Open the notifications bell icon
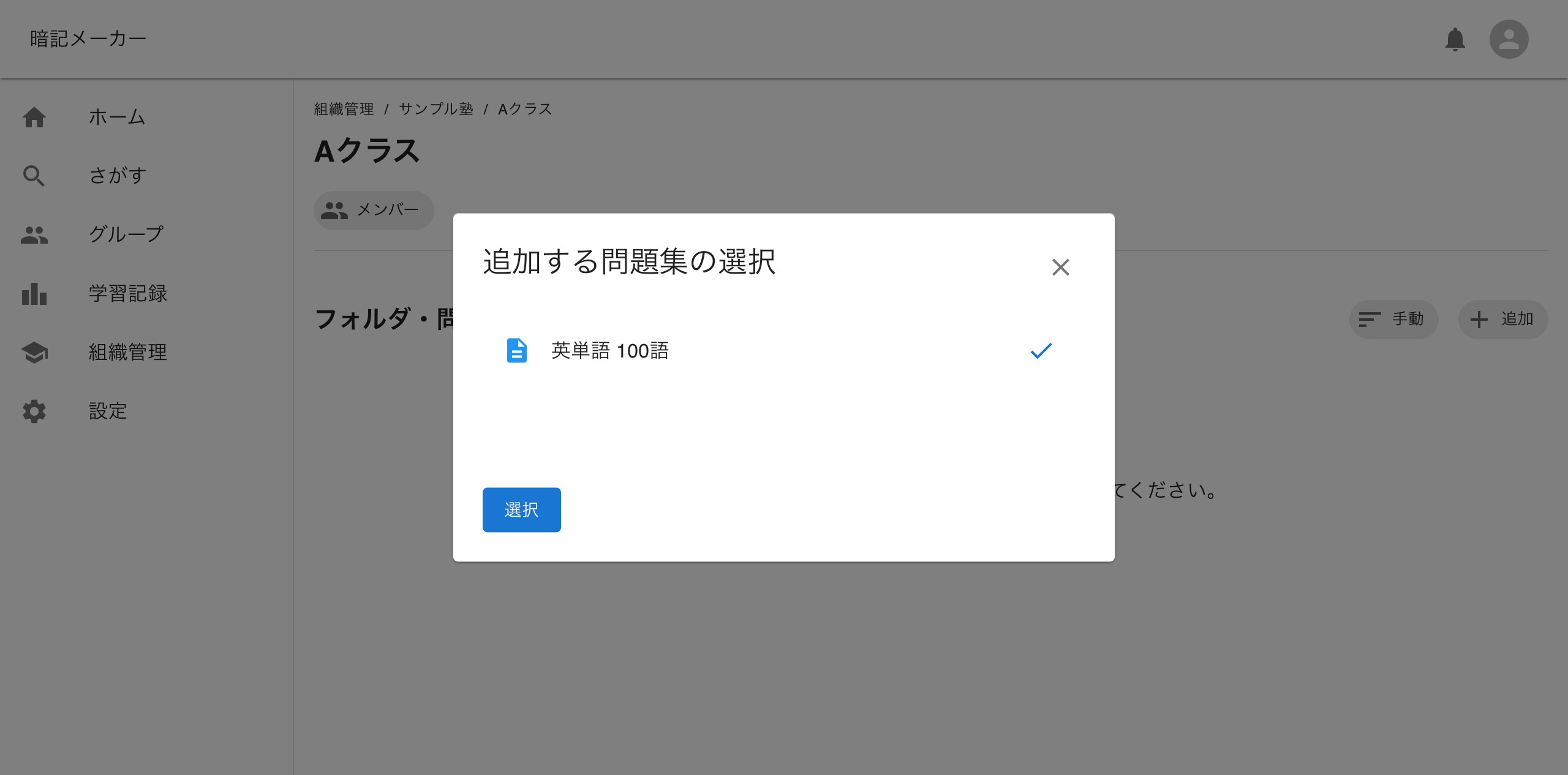 (1455, 39)
